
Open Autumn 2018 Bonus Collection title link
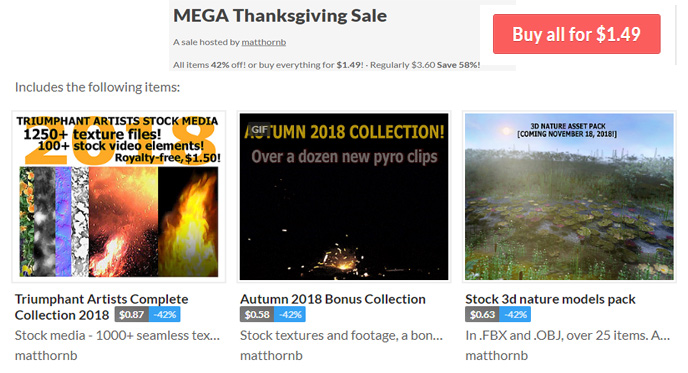point(333,299)
